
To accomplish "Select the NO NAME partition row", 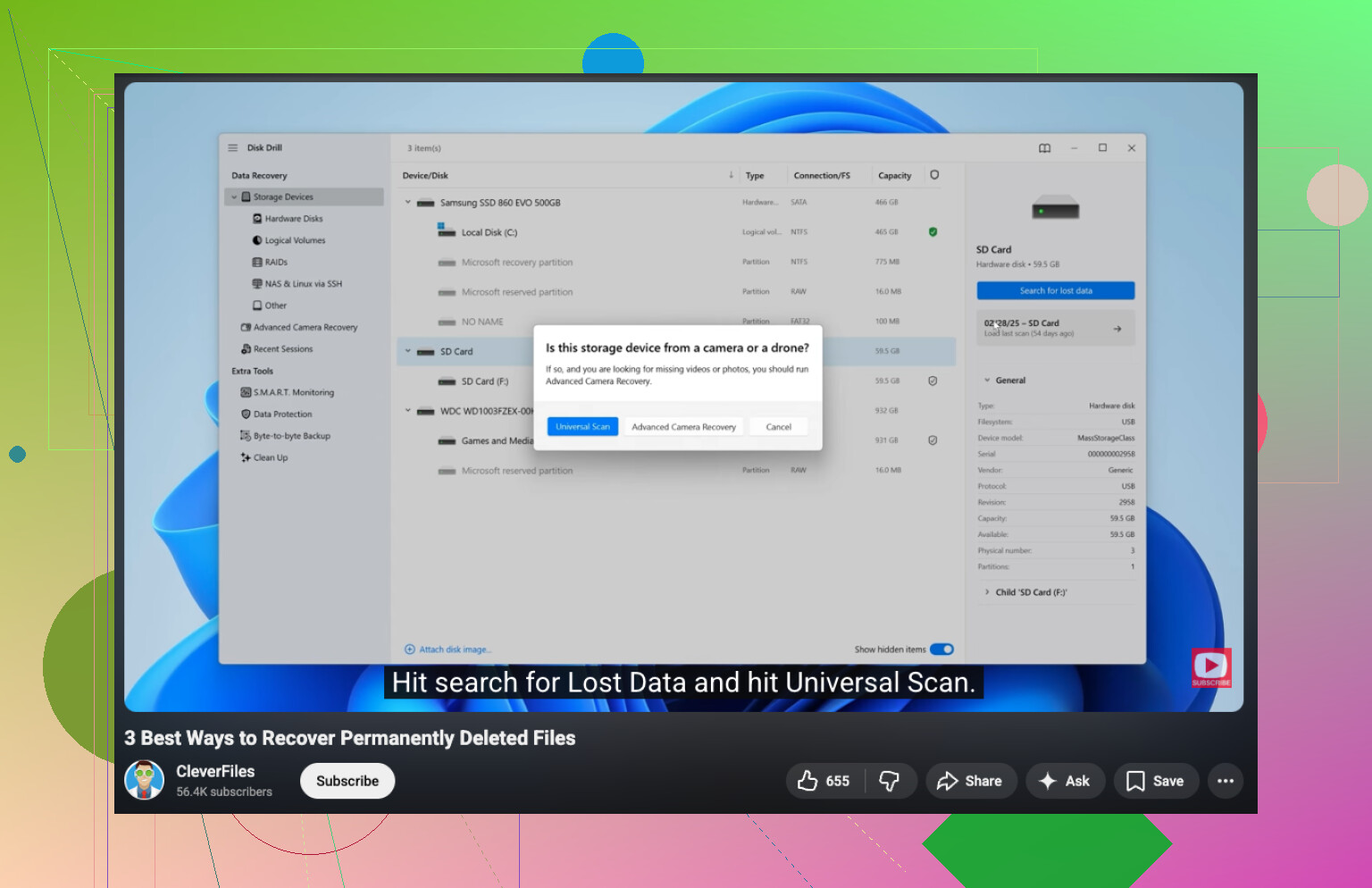I will [676, 322].
